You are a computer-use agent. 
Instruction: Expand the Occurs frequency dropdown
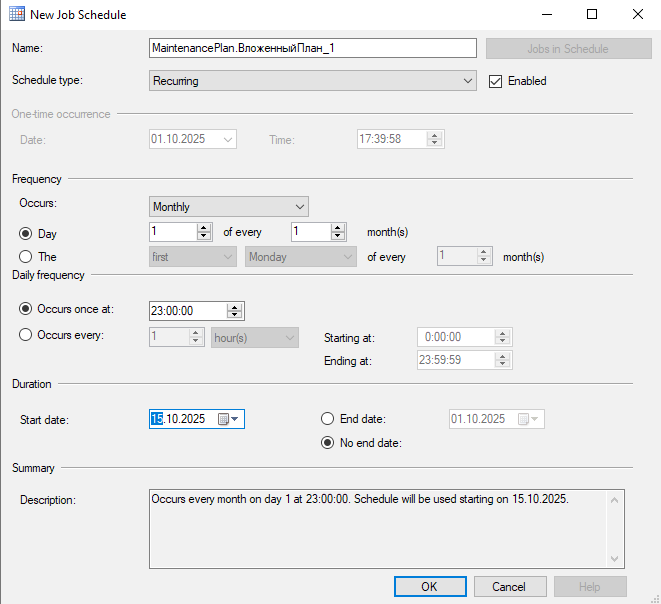click(228, 207)
